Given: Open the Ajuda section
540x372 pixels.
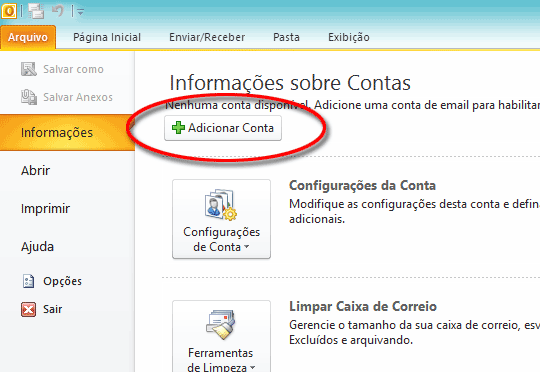Looking at the screenshot, I should (x=37, y=247).
